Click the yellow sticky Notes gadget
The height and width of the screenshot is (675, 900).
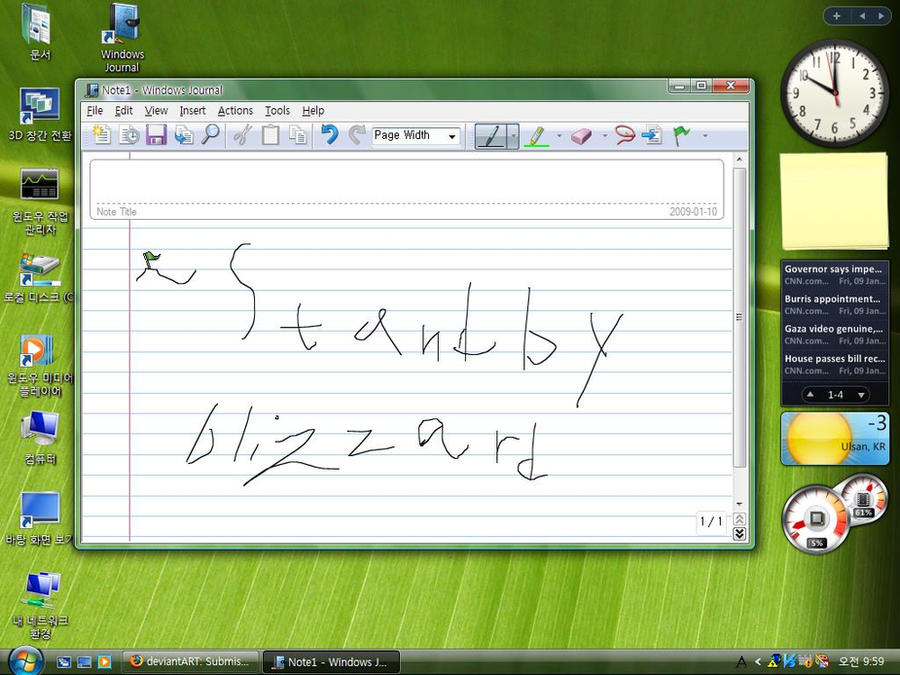834,201
